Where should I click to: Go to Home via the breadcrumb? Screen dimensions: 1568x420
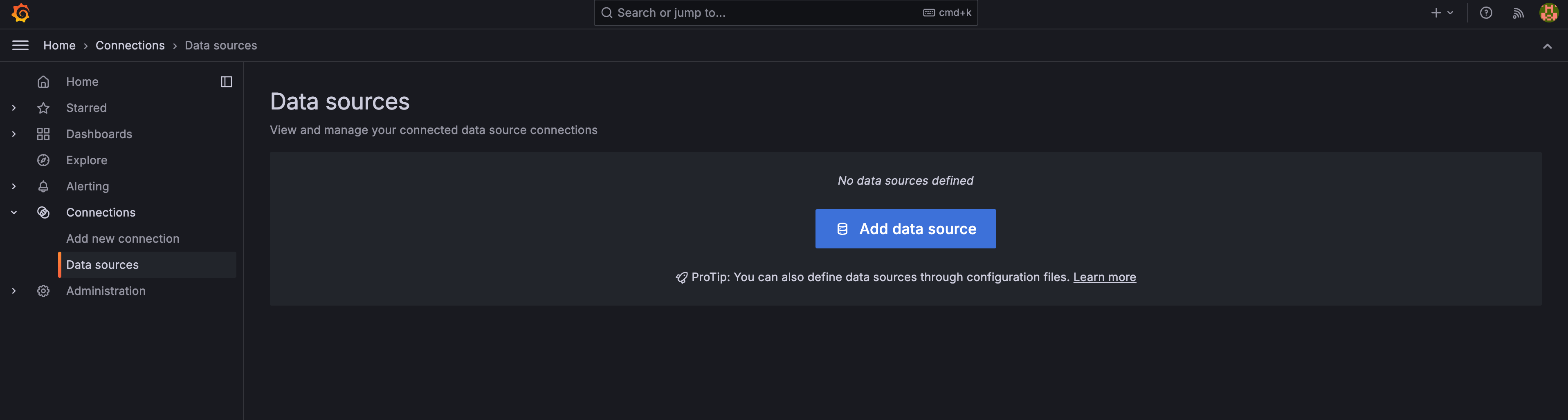pyautogui.click(x=59, y=45)
